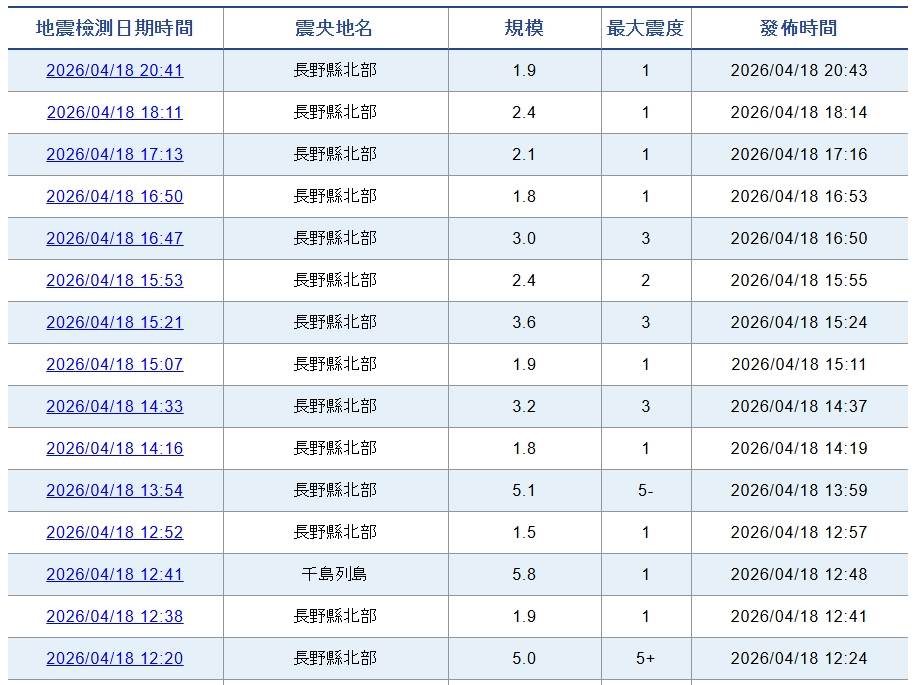Click the 地震檢測日期時間 column header

pyautogui.click(x=115, y=28)
